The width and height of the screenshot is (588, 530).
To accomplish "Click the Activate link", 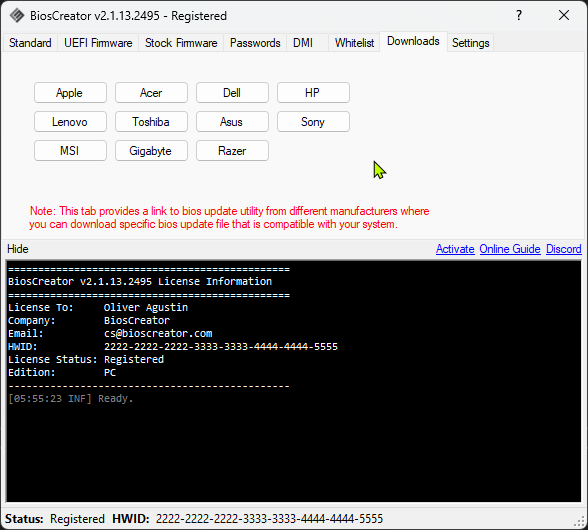I will [455, 249].
